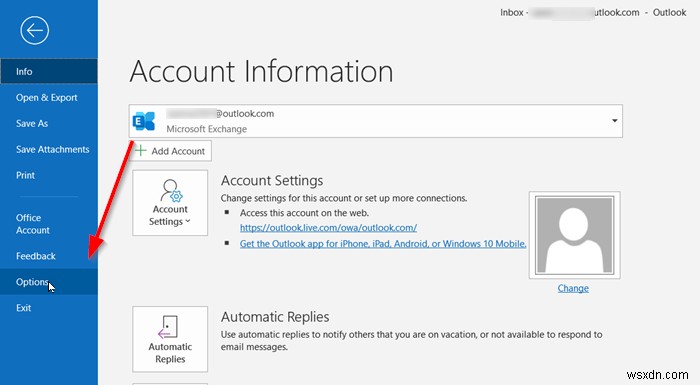Open the Automatic Replies button
Viewport: 700px width, 385px height.
coord(170,339)
